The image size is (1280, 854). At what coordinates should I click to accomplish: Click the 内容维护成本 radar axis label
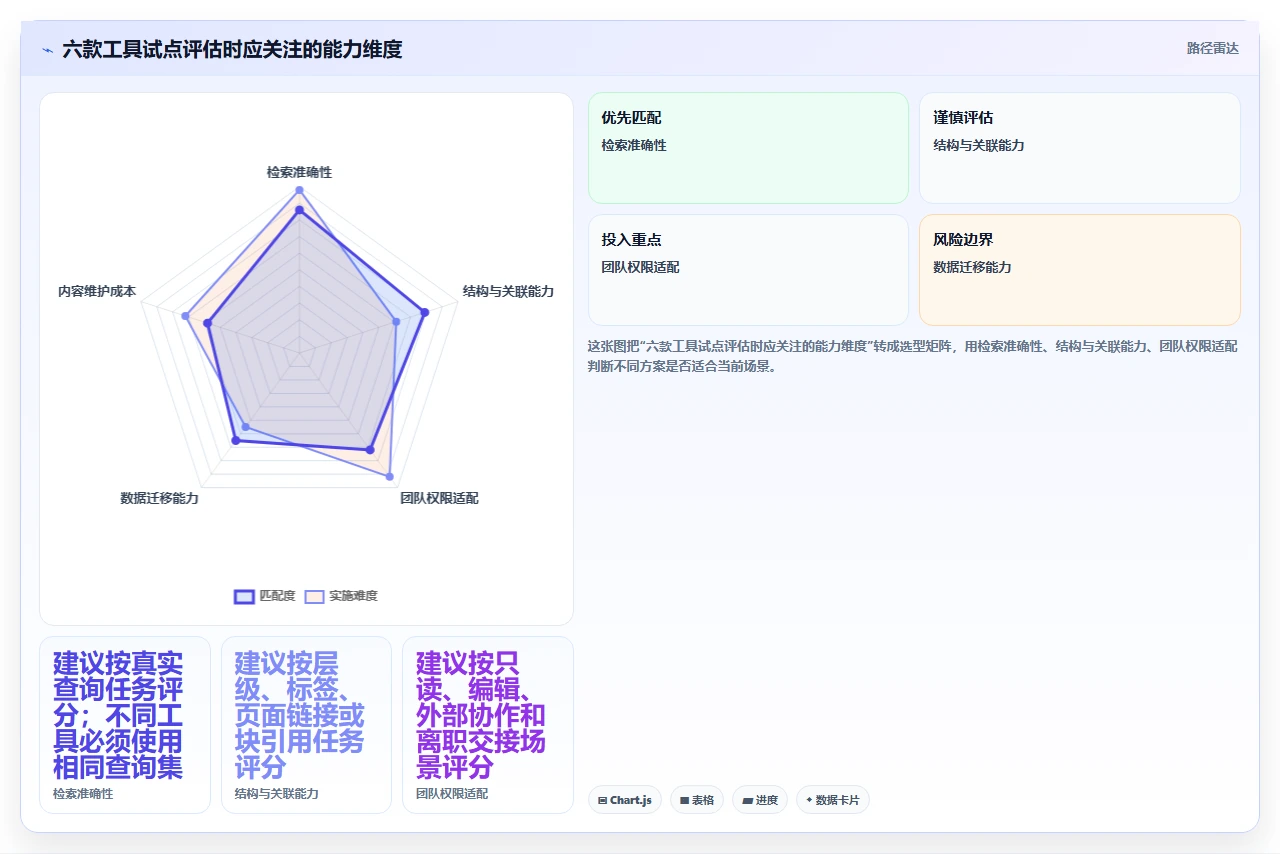[97, 292]
